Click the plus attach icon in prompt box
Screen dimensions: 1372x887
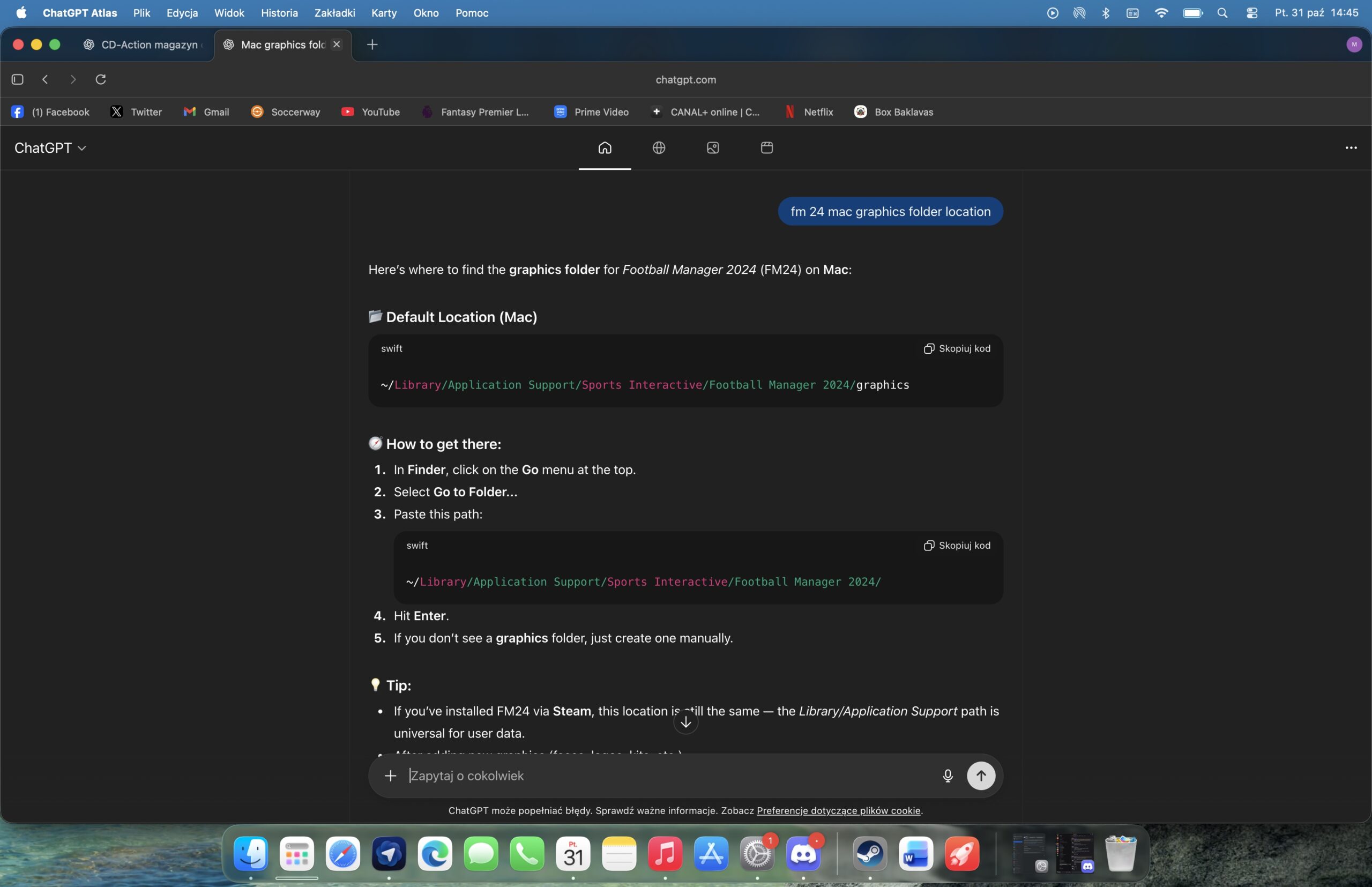[391, 776]
